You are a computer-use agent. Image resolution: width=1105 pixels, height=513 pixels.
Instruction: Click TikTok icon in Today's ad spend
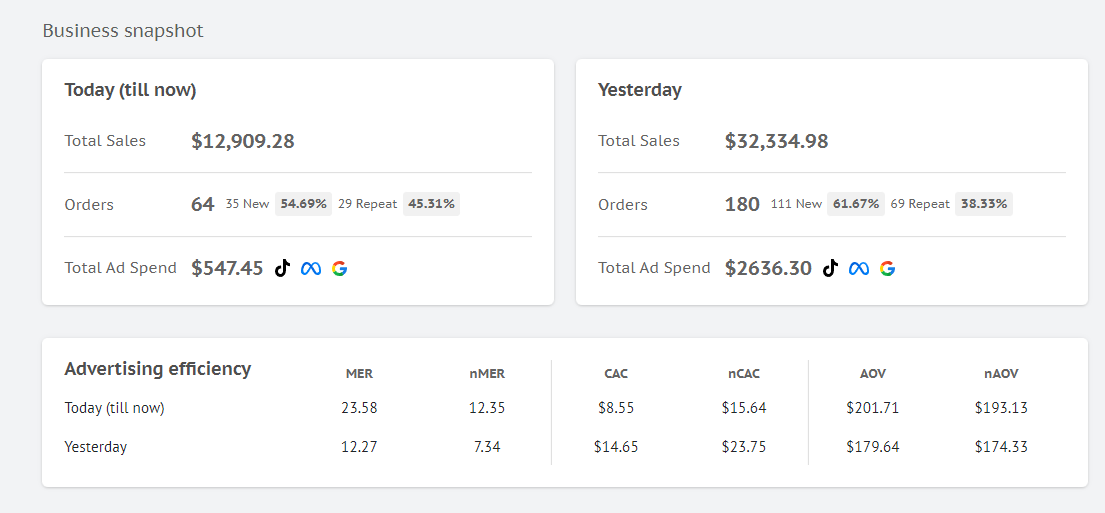pyautogui.click(x=282, y=268)
